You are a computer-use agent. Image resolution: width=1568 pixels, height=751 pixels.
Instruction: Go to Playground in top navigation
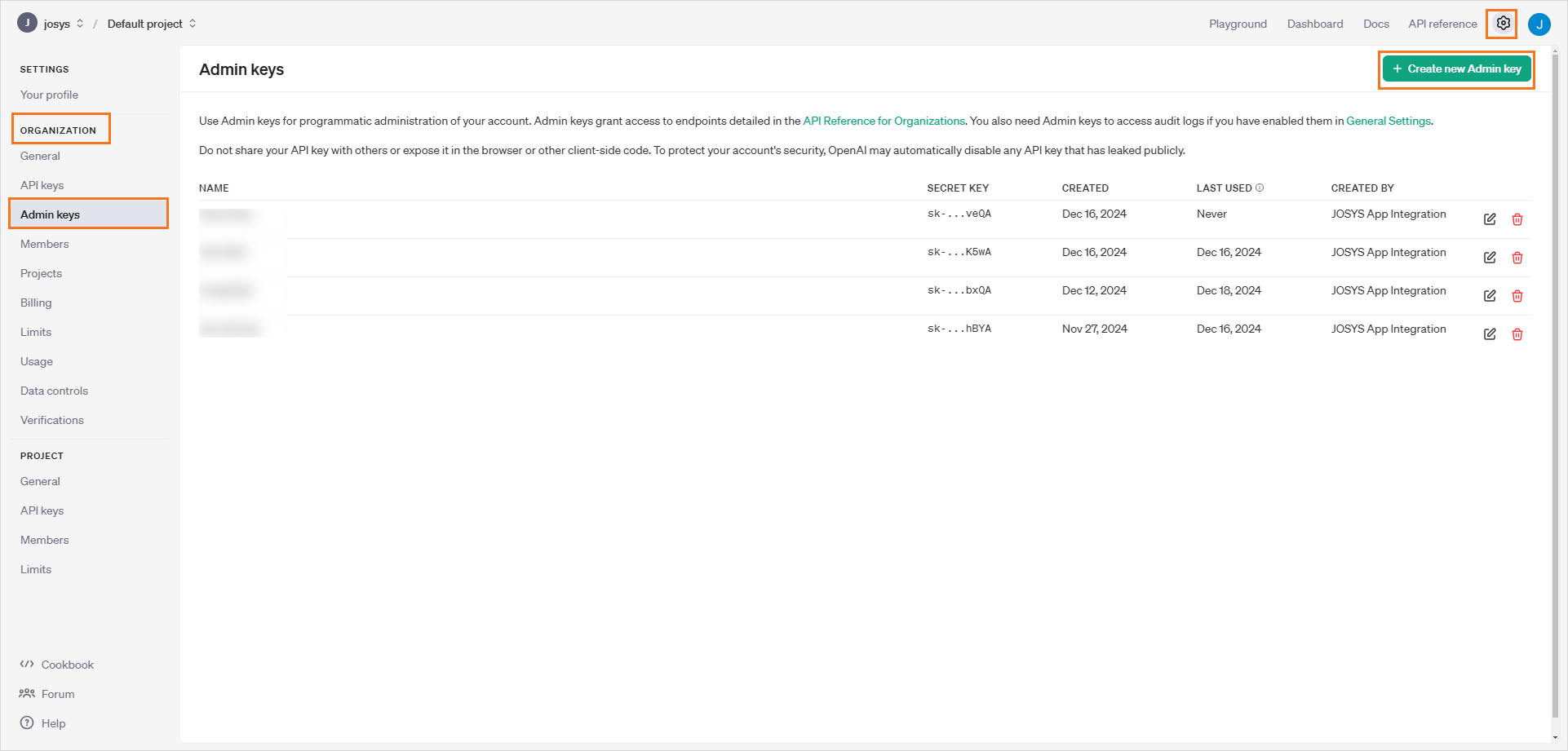[1238, 24]
